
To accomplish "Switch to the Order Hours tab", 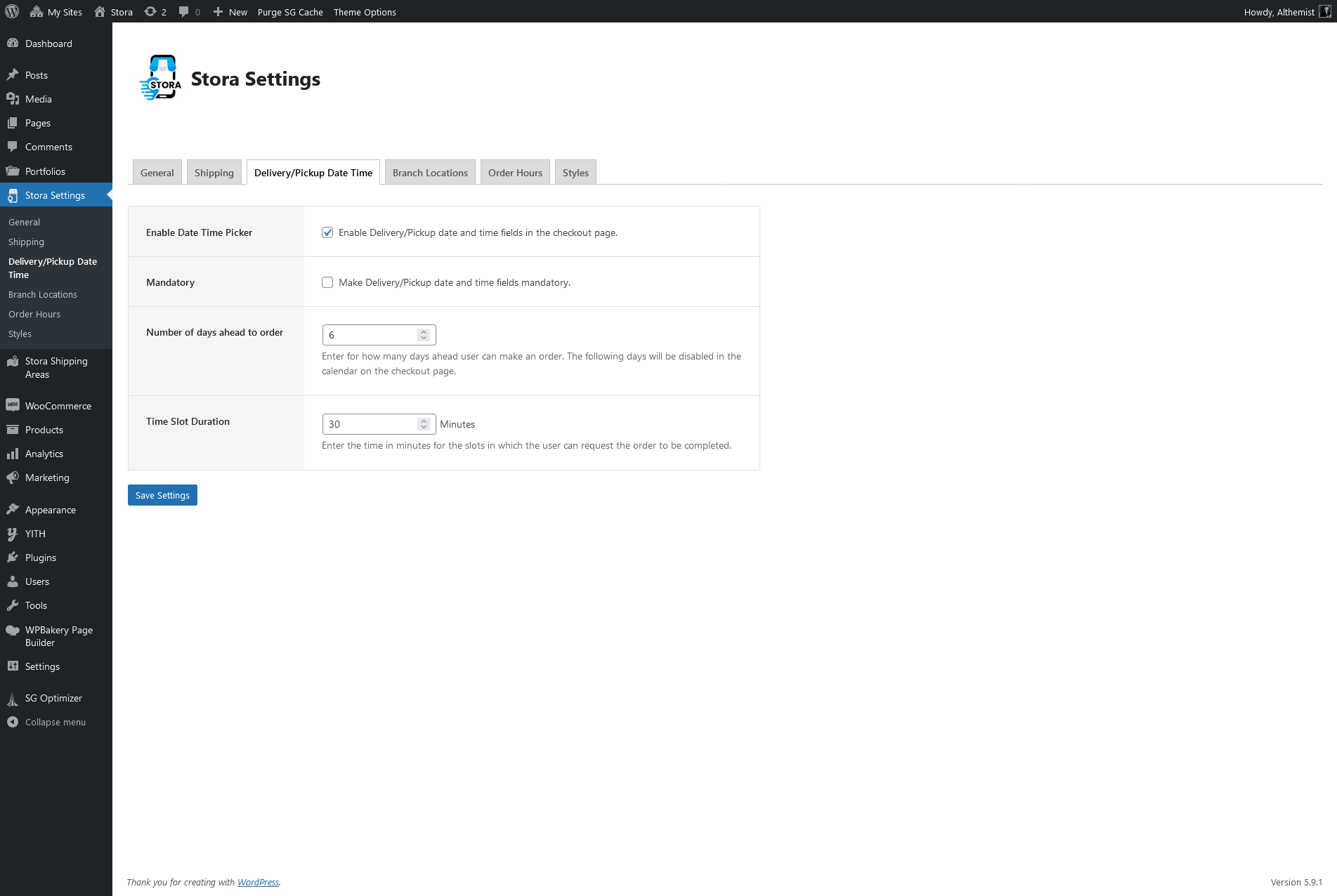I will (x=515, y=173).
